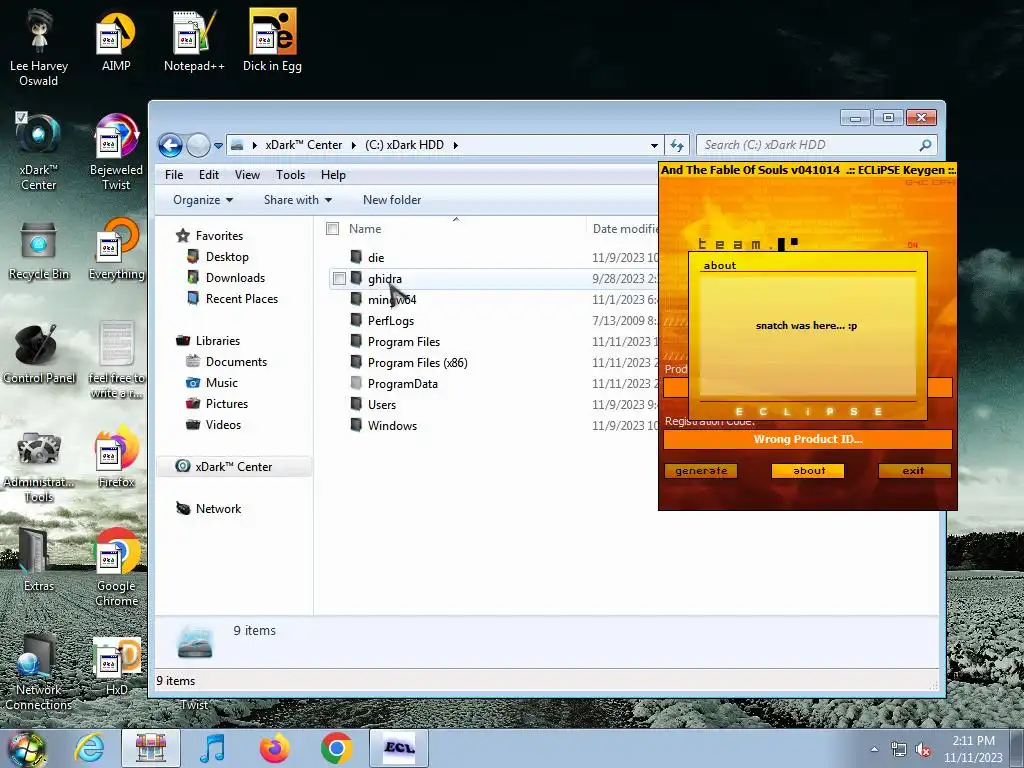Select Pictures under Libraries

pos(227,404)
